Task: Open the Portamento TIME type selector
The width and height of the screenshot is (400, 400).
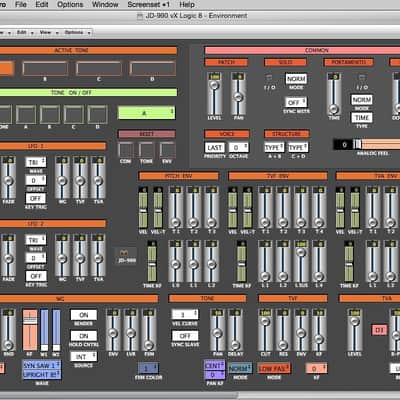Action: click(362, 118)
